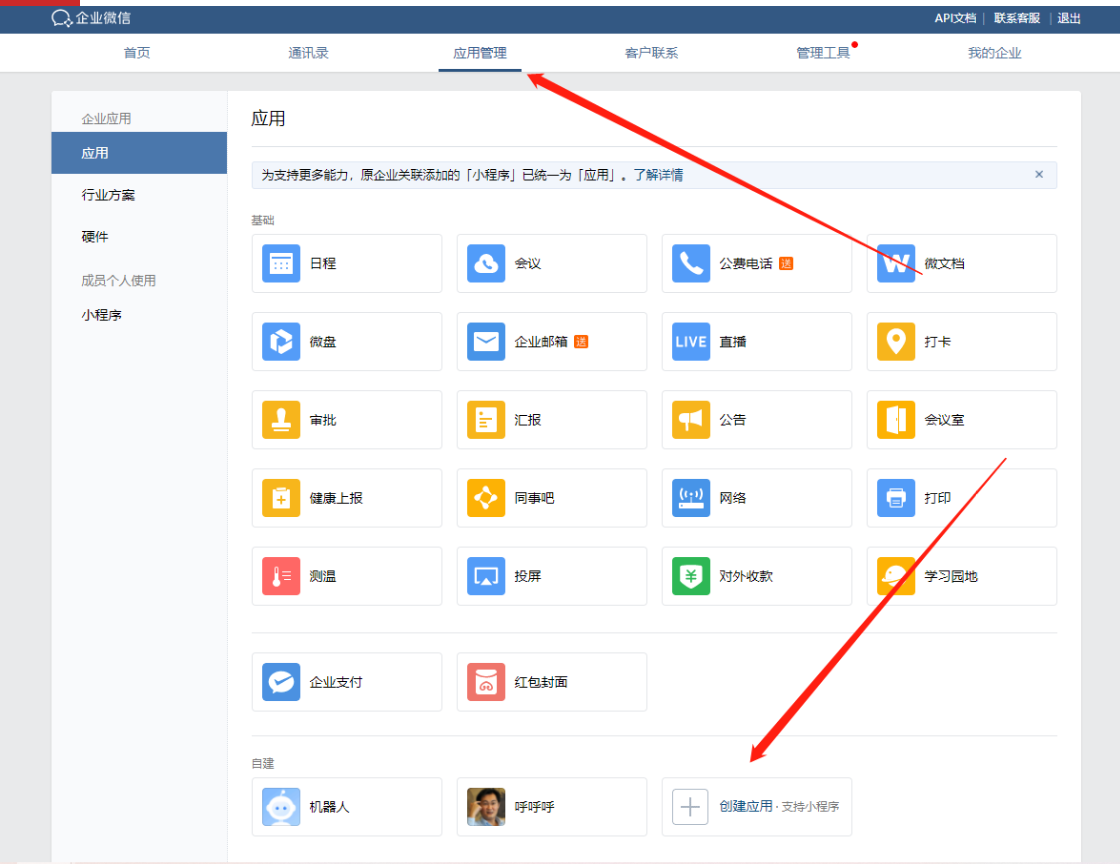Click the 打卡 location pin icon
This screenshot has width=1120, height=864.
point(896,341)
